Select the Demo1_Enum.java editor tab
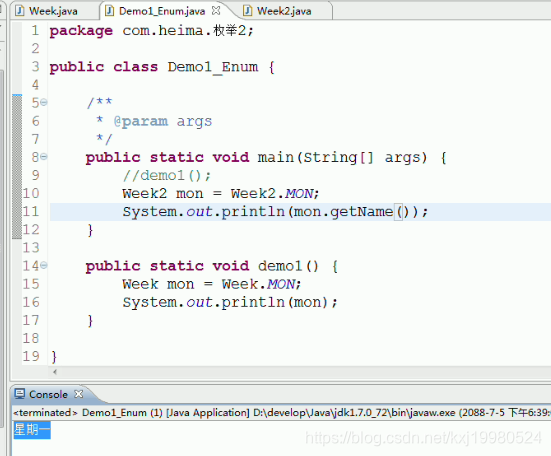551x456 pixels. pyautogui.click(x=162, y=11)
